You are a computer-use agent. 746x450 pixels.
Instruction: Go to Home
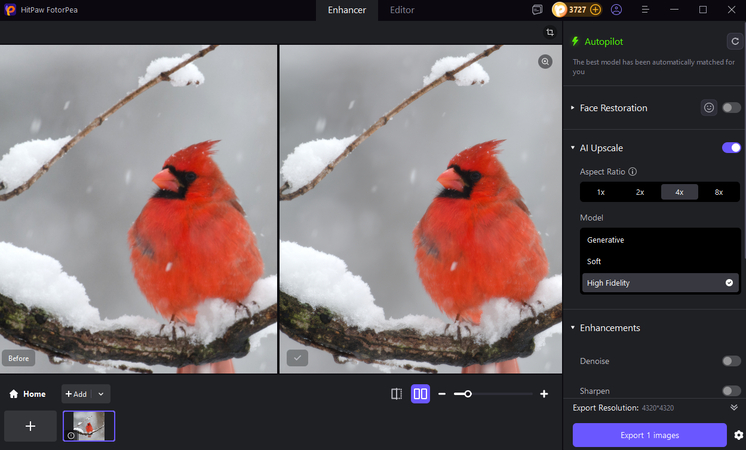coord(28,394)
